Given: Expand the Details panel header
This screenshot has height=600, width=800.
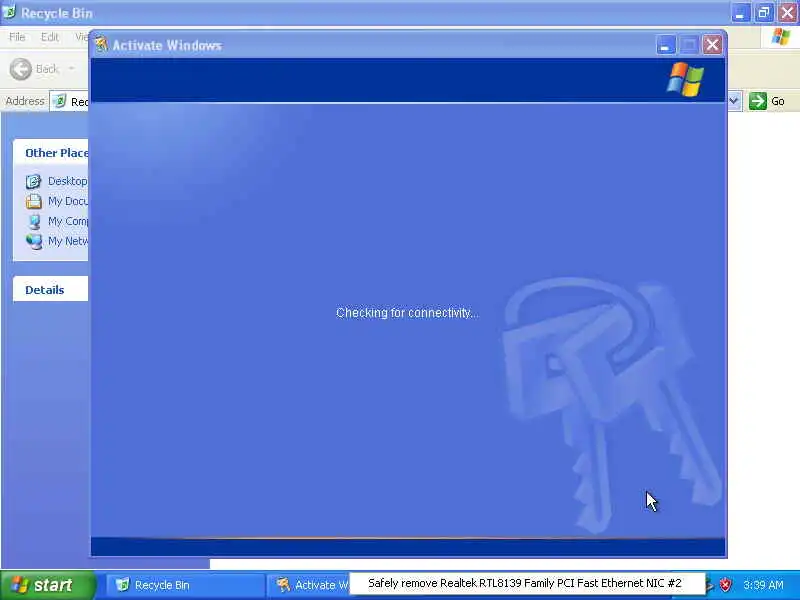Looking at the screenshot, I should pyautogui.click(x=51, y=290).
